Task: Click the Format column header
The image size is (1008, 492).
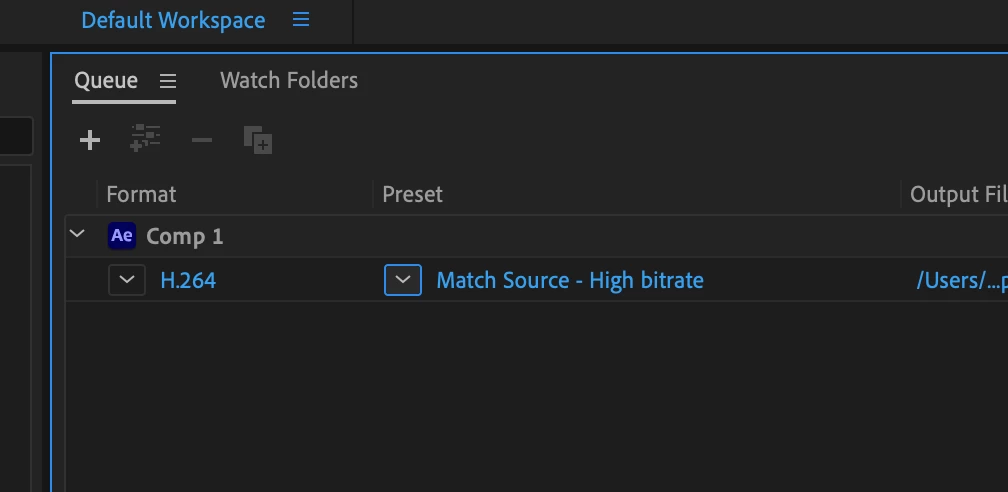Action: (x=141, y=194)
